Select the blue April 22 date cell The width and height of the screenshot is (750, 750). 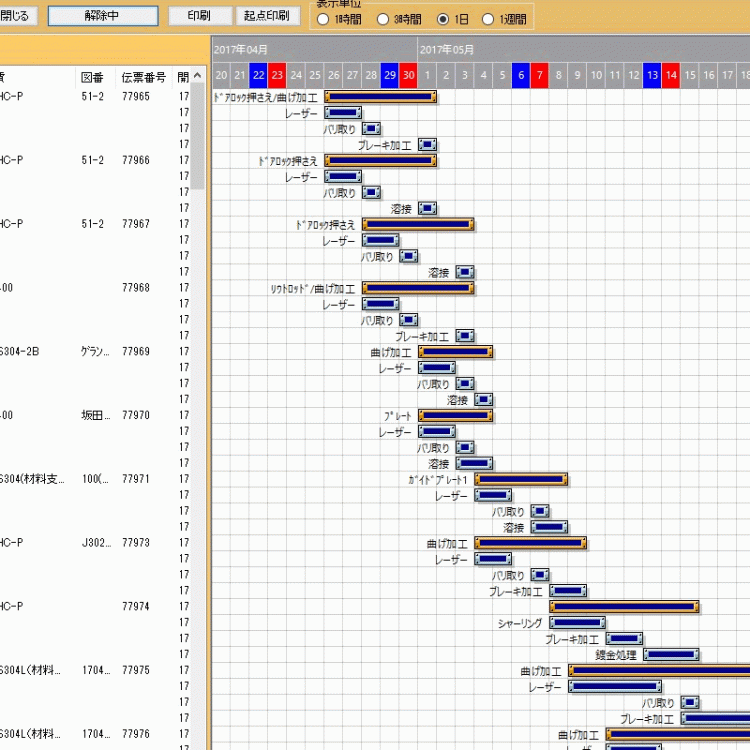258,75
